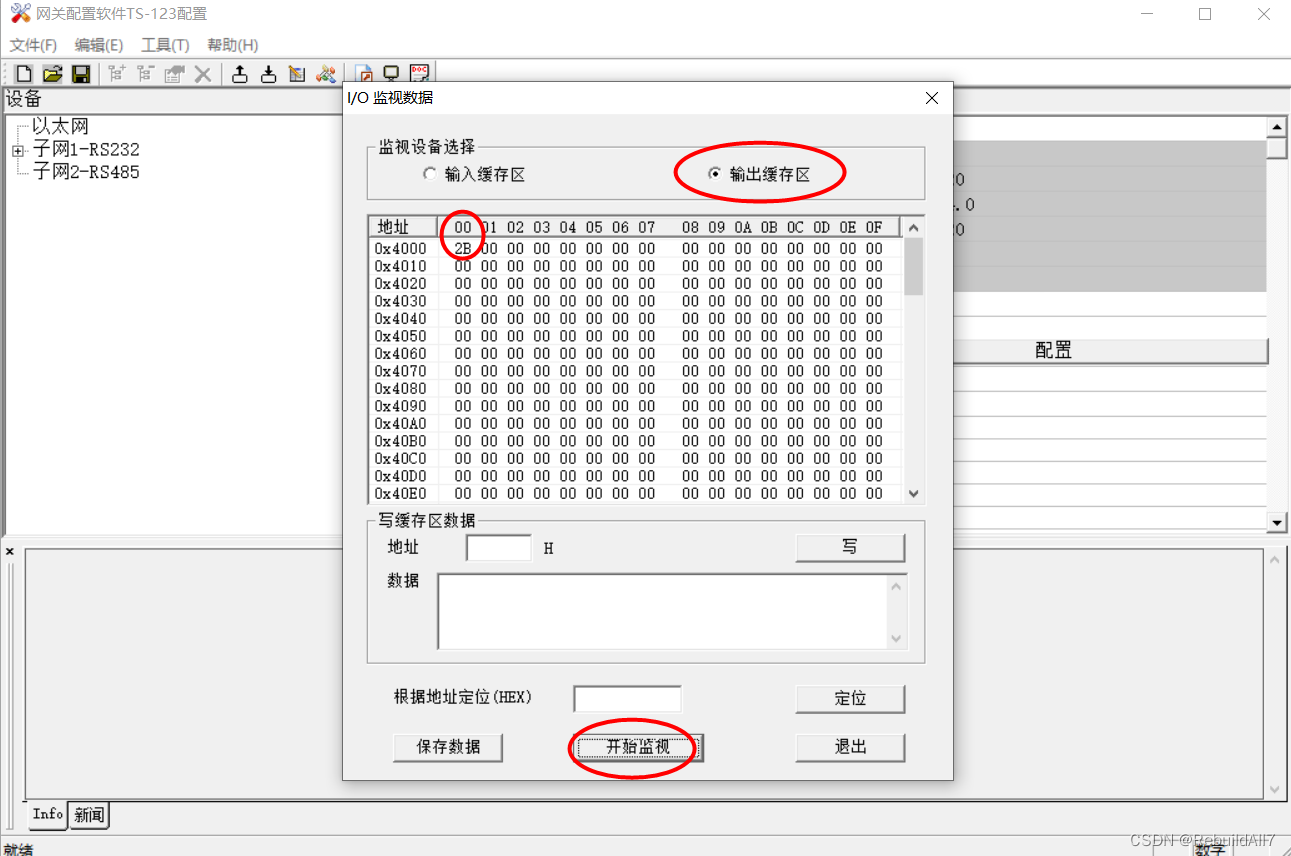
Task: Click the Save floppy disk icon
Action: pyautogui.click(x=81, y=73)
